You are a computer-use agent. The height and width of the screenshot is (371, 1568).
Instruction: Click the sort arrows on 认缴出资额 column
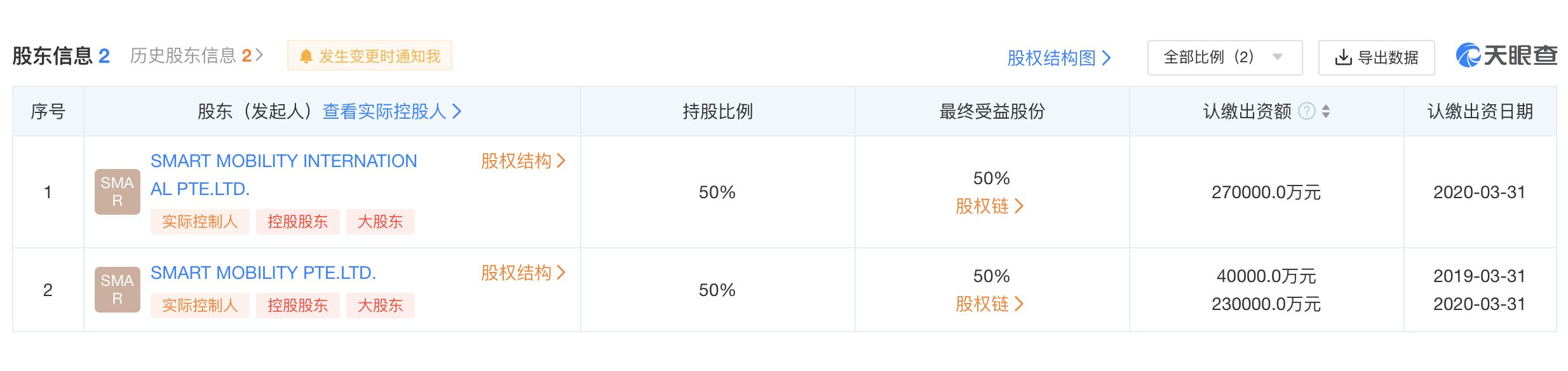pyautogui.click(x=1325, y=112)
